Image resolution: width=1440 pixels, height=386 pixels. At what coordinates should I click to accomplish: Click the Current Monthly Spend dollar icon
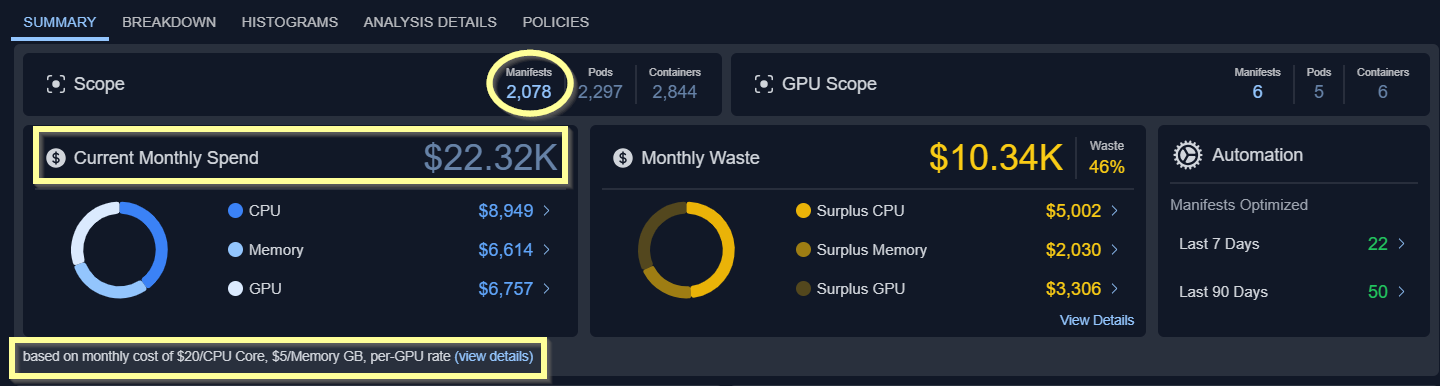[56, 157]
